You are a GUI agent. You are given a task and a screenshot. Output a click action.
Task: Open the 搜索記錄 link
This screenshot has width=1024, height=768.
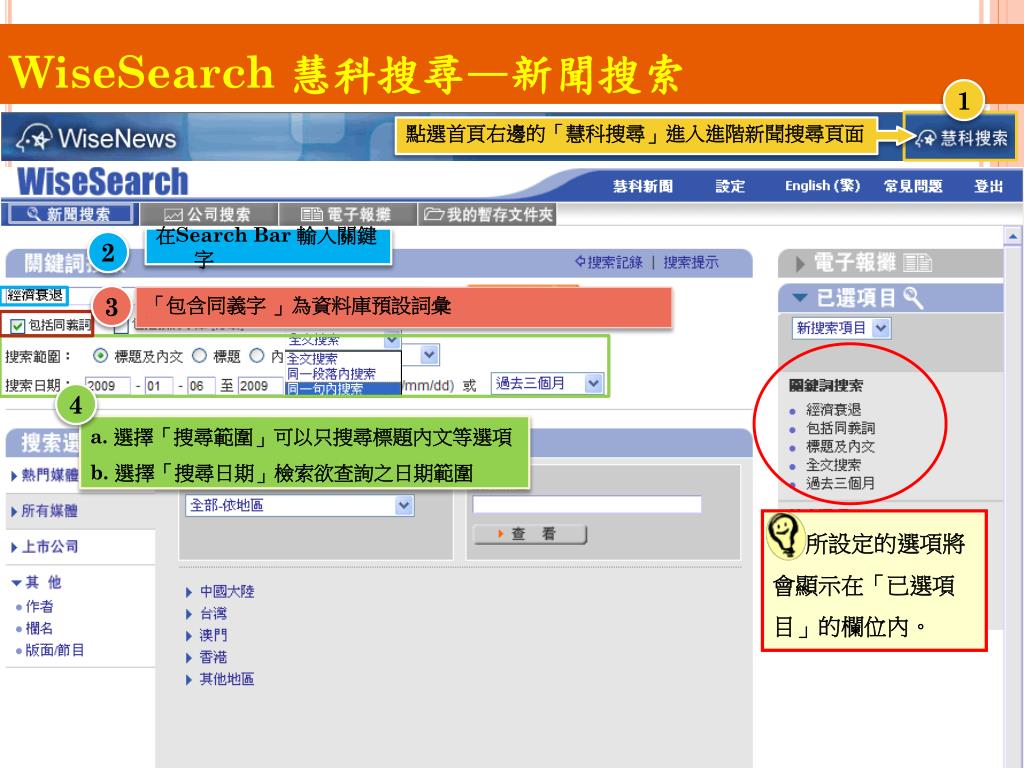(609, 263)
